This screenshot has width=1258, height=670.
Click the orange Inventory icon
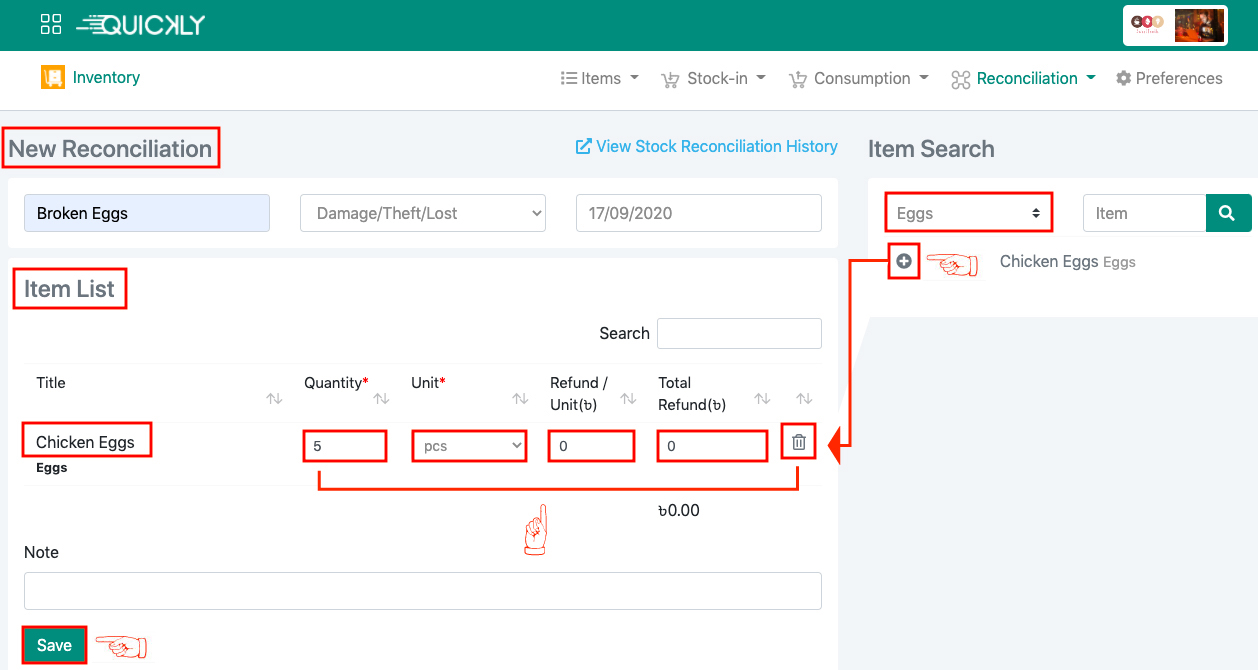tap(53, 77)
